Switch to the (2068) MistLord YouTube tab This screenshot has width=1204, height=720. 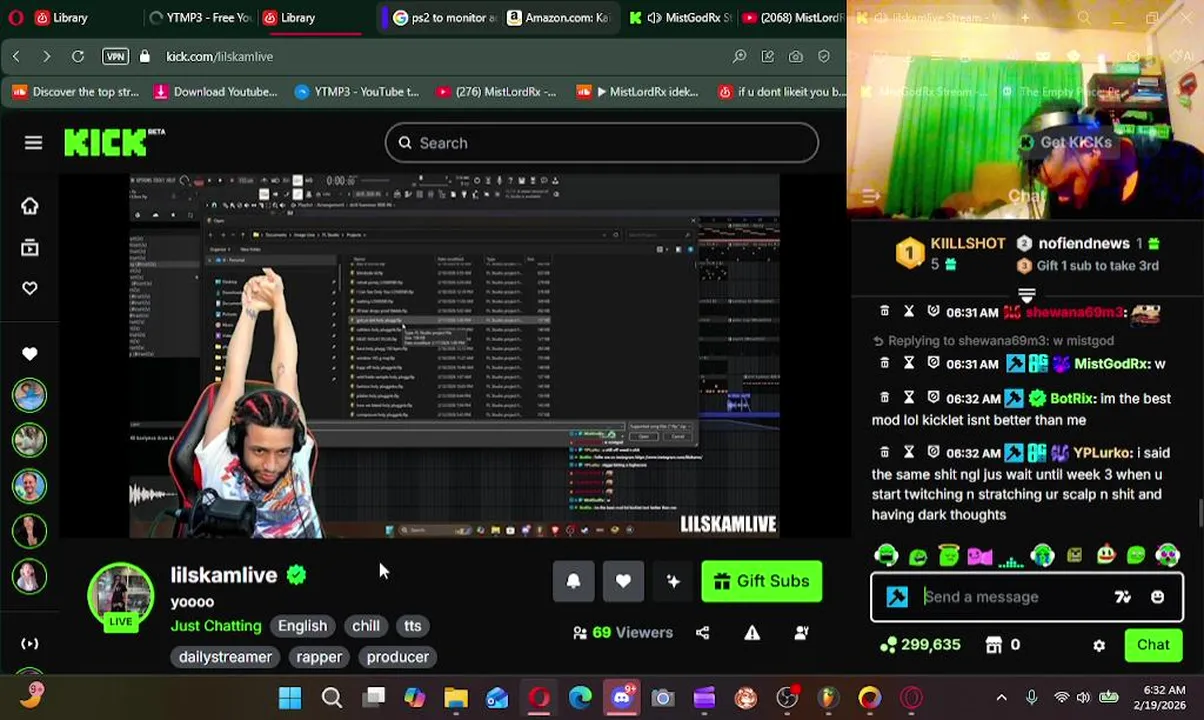tap(795, 17)
